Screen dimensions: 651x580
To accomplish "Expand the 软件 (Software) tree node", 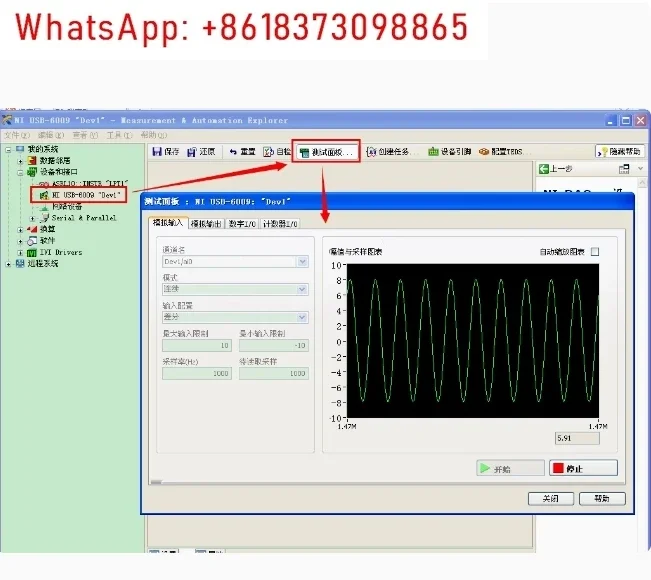I will tap(20, 241).
